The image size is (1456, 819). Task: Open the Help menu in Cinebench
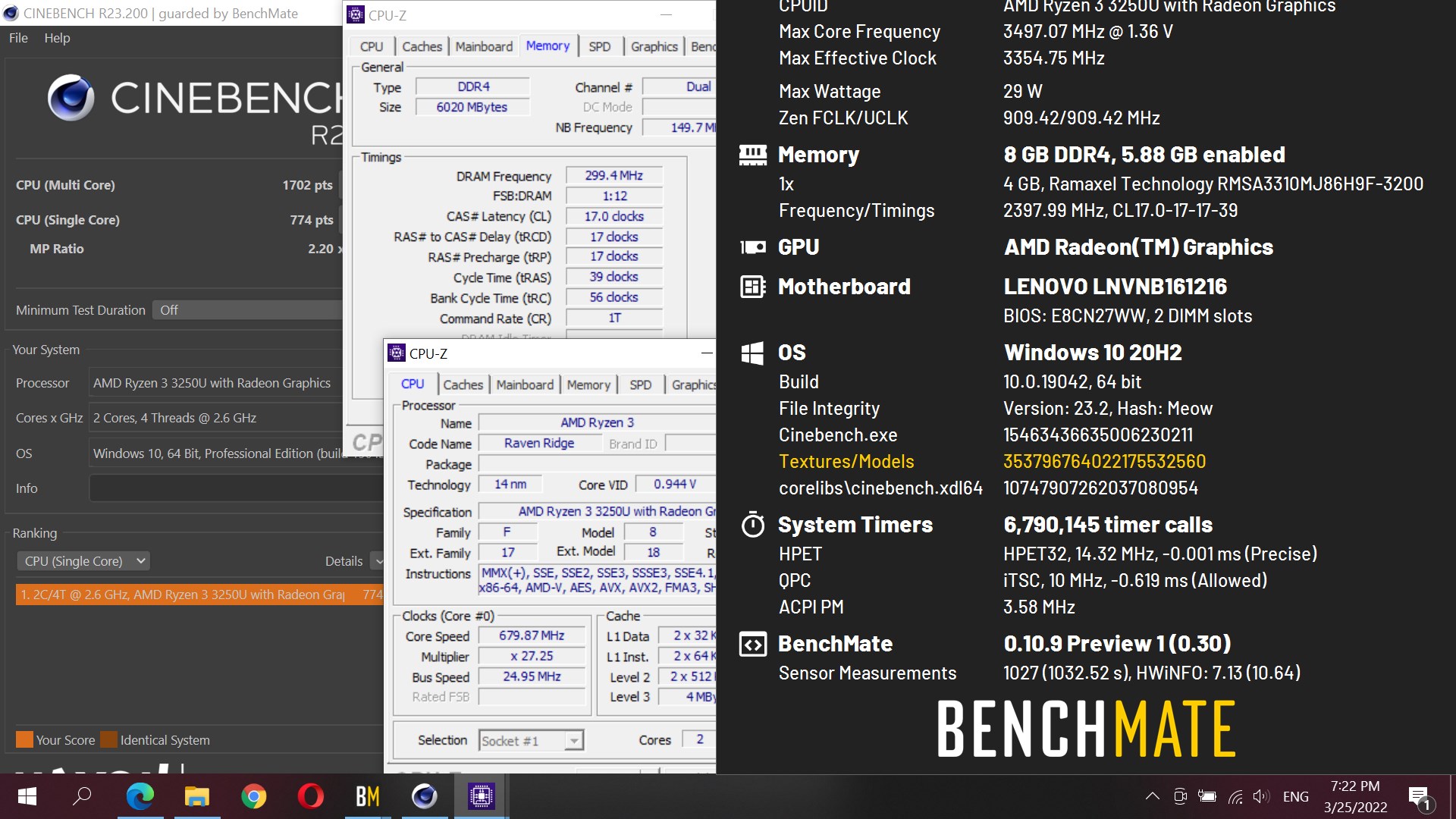[57, 38]
